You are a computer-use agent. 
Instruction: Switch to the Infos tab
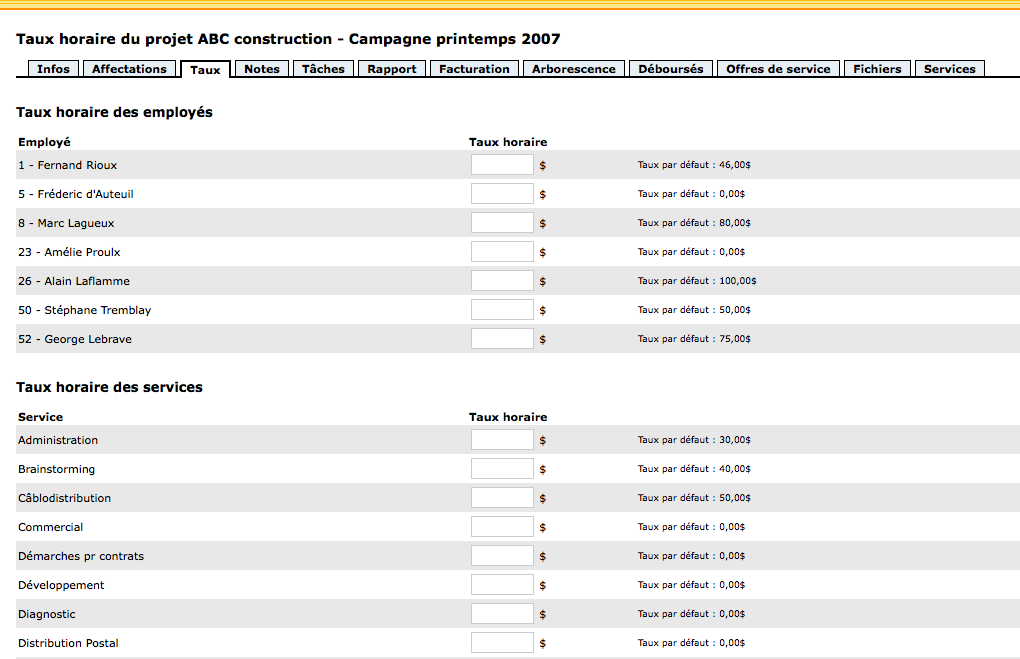(x=53, y=69)
